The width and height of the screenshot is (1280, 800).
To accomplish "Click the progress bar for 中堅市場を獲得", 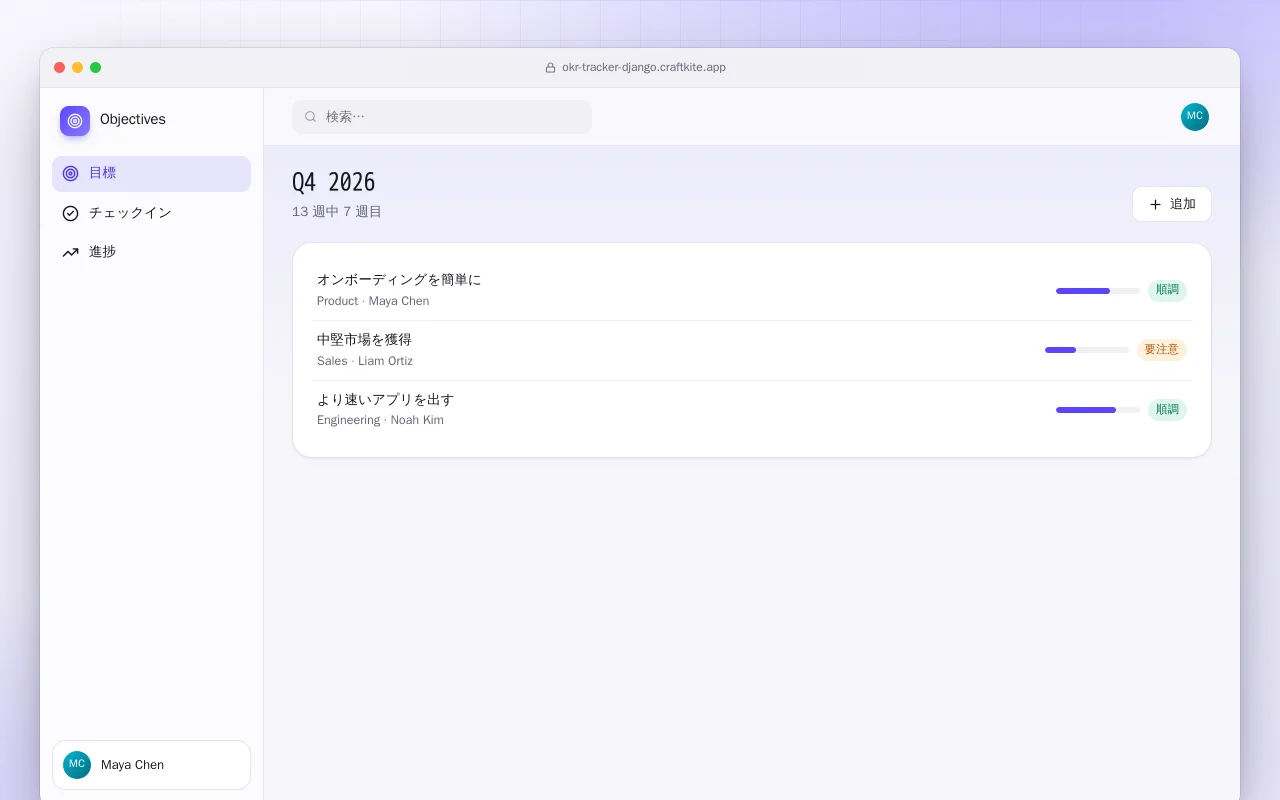I will [x=1087, y=350].
